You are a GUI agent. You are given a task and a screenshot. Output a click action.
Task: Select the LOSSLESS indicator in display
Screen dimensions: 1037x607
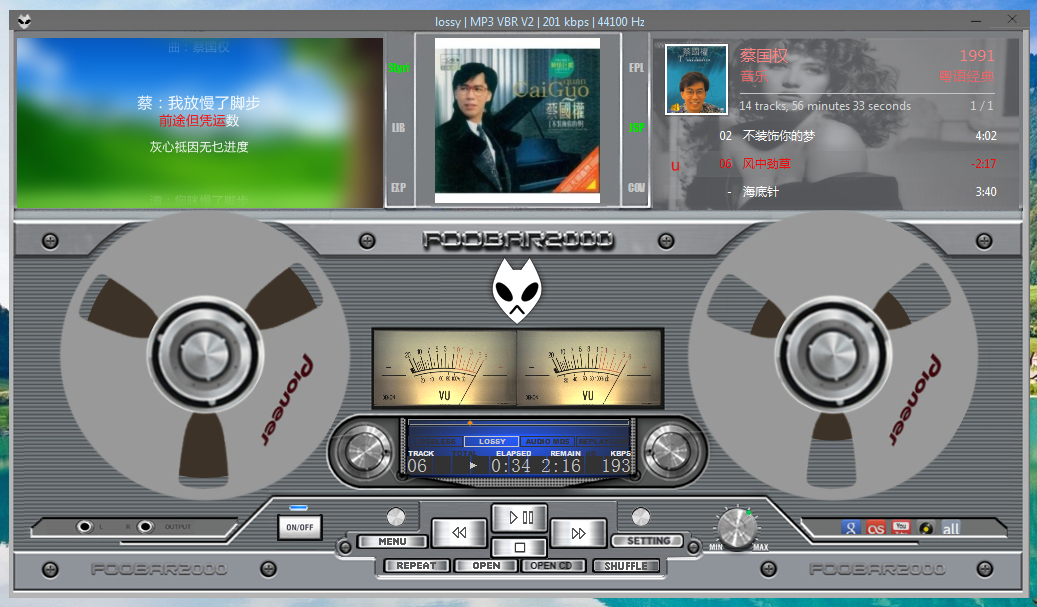pyautogui.click(x=436, y=441)
